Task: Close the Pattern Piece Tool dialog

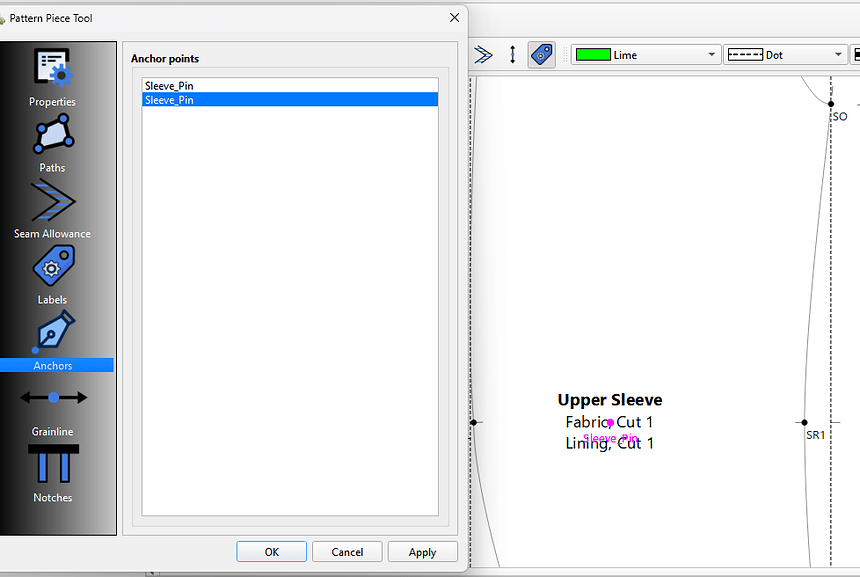Action: (455, 18)
